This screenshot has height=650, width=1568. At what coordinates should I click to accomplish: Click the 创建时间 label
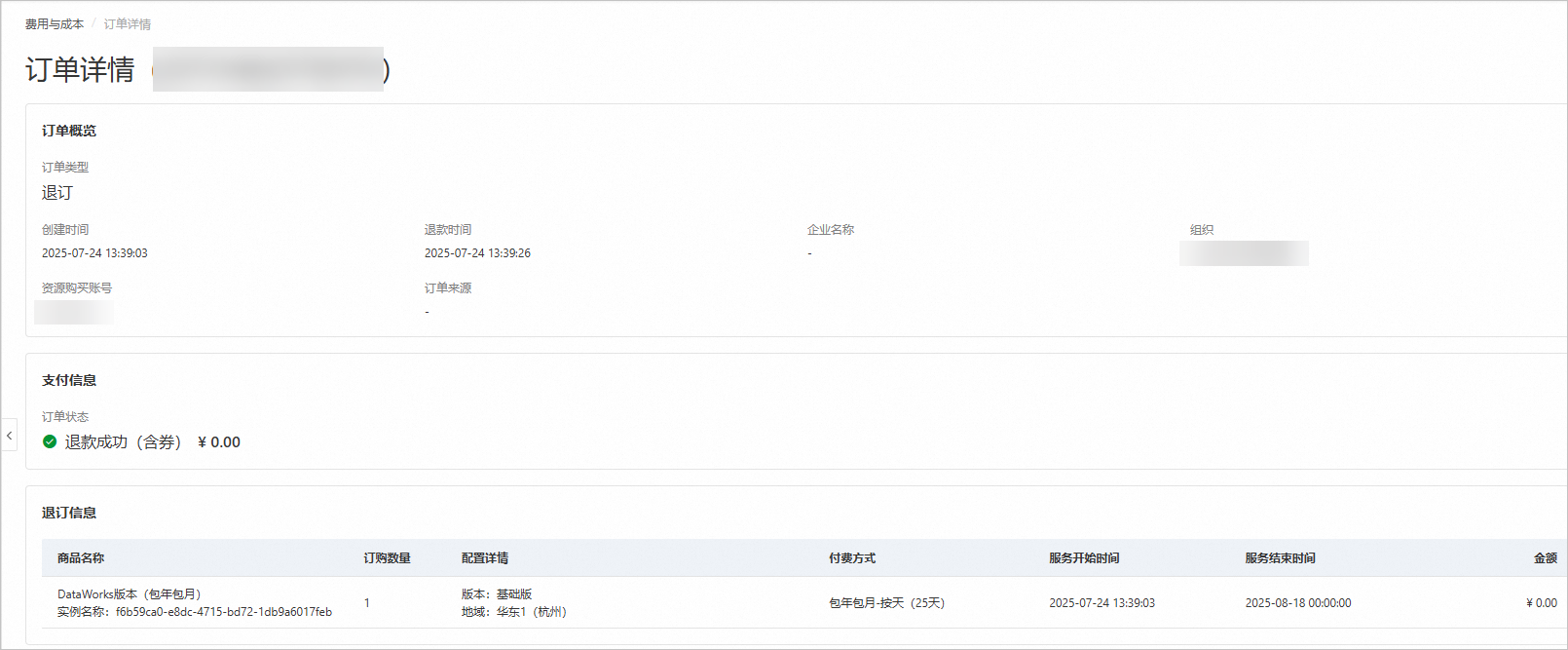click(x=65, y=230)
